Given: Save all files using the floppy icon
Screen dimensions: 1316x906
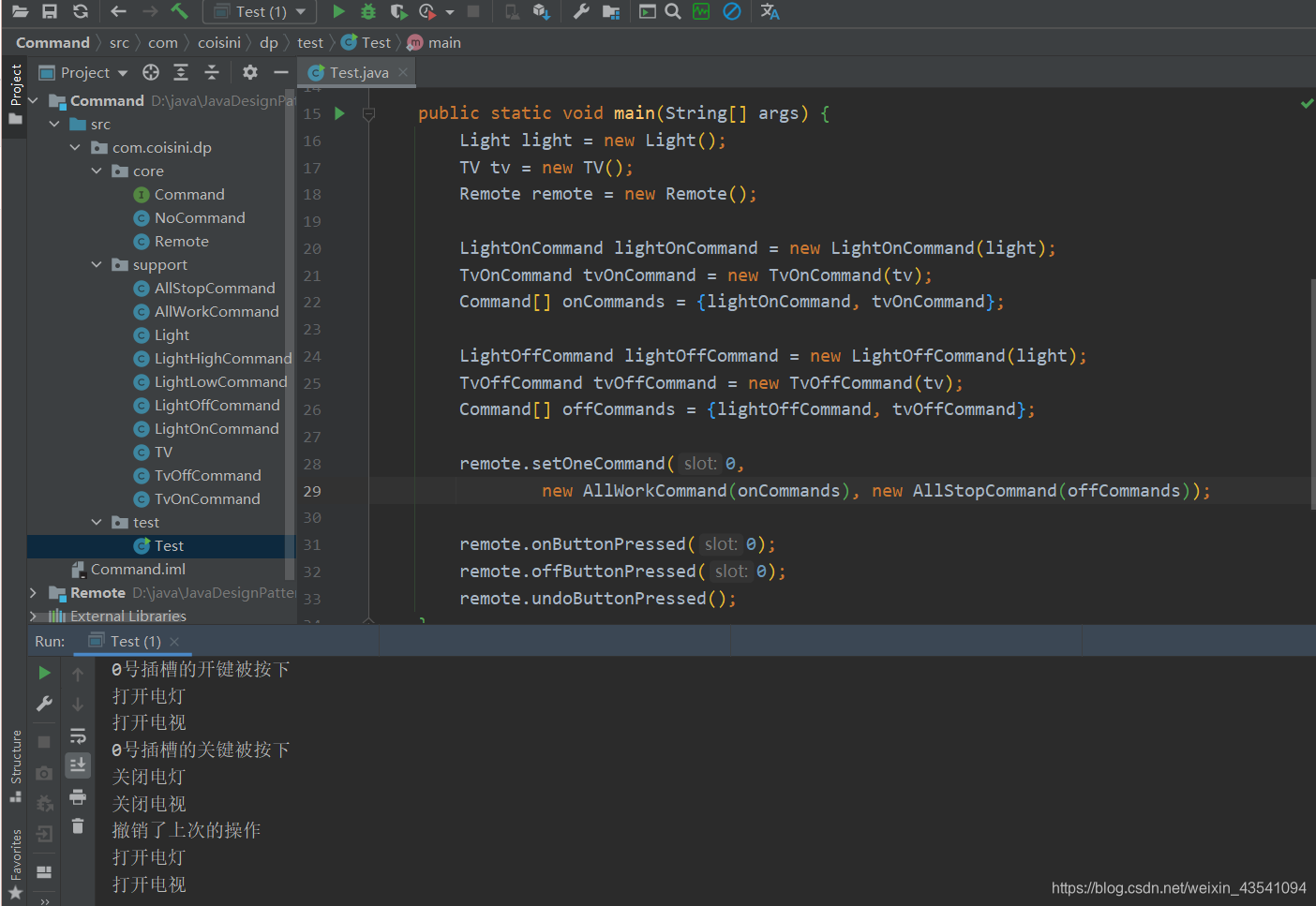Looking at the screenshot, I should 50,11.
